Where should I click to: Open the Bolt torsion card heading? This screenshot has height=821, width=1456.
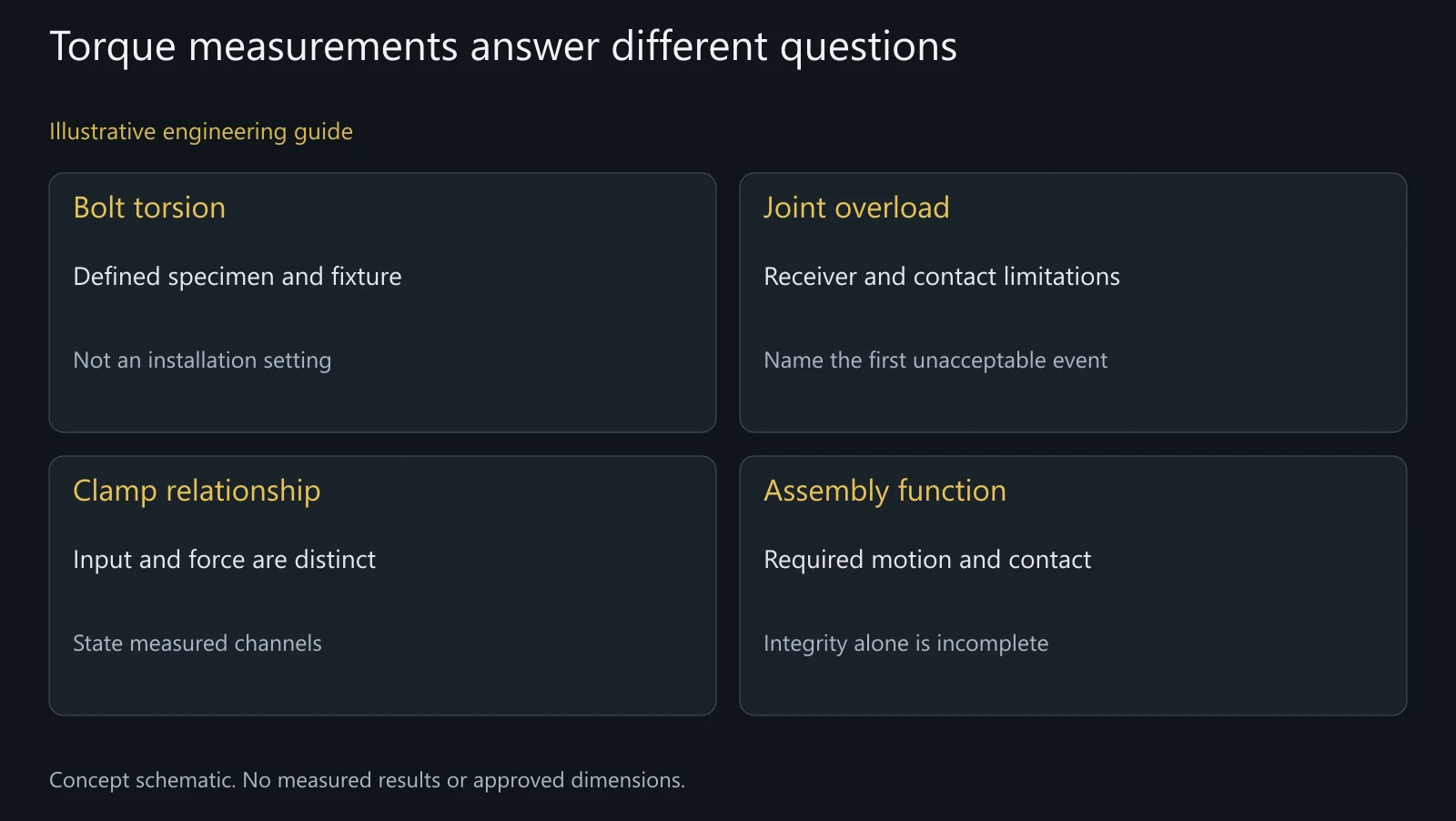[149, 208]
